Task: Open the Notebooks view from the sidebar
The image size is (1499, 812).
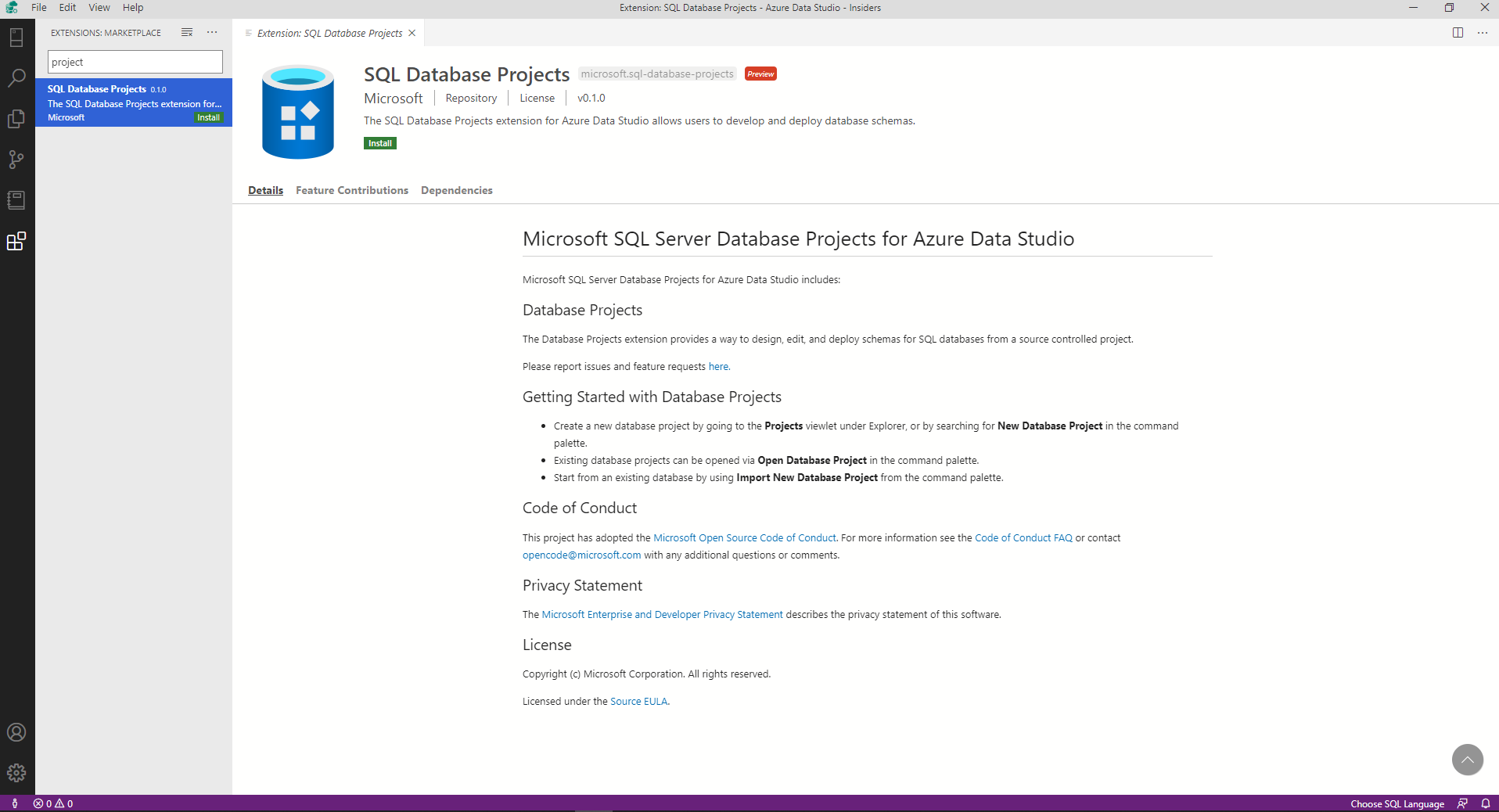Action: (16, 200)
